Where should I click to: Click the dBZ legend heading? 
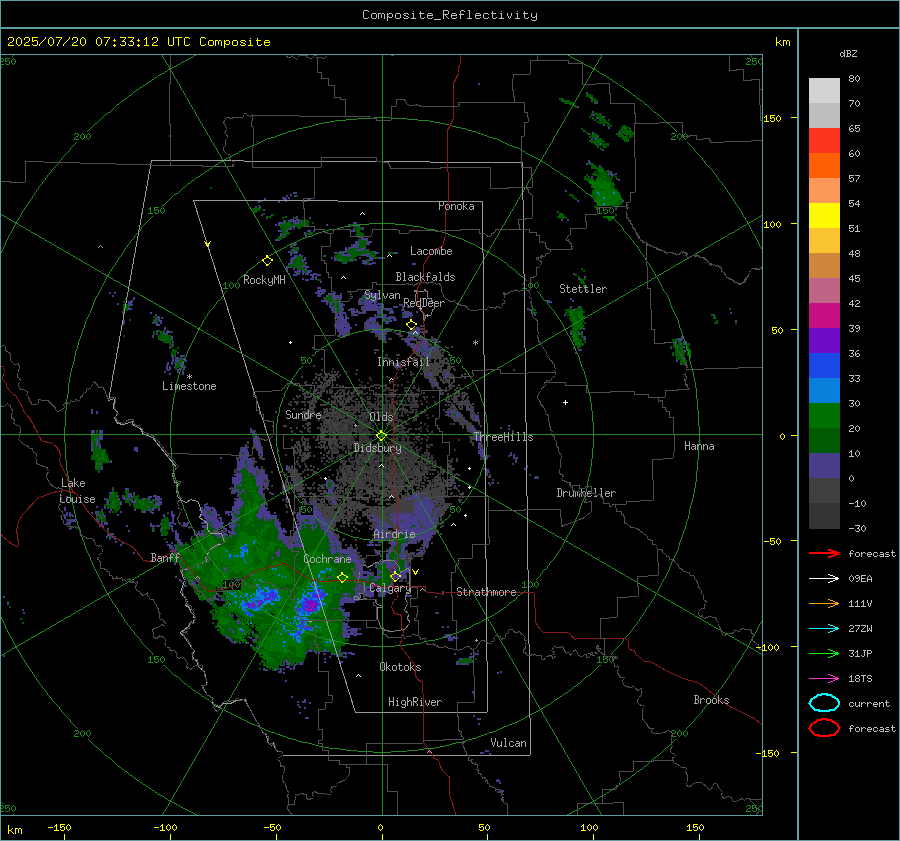point(848,54)
